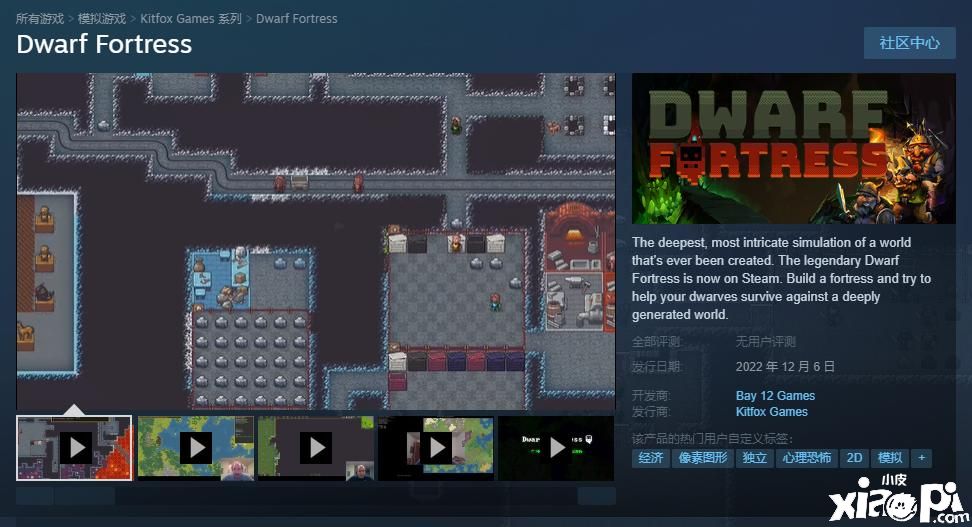Play the first fortress trailer thumbnail

point(74,448)
